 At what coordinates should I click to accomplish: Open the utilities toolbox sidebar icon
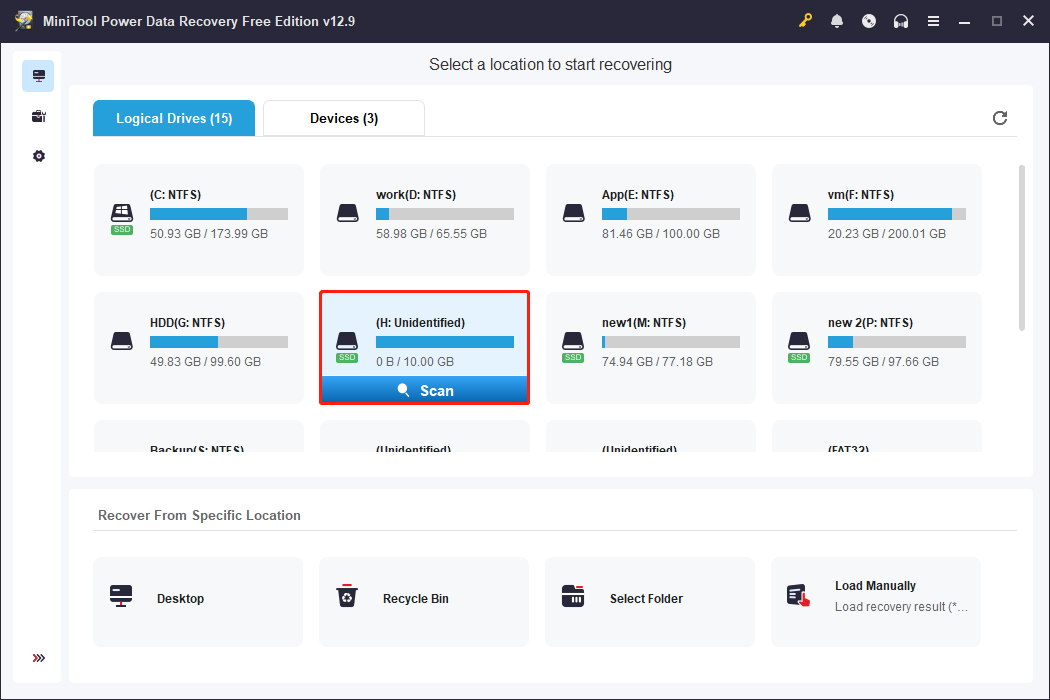pos(38,116)
